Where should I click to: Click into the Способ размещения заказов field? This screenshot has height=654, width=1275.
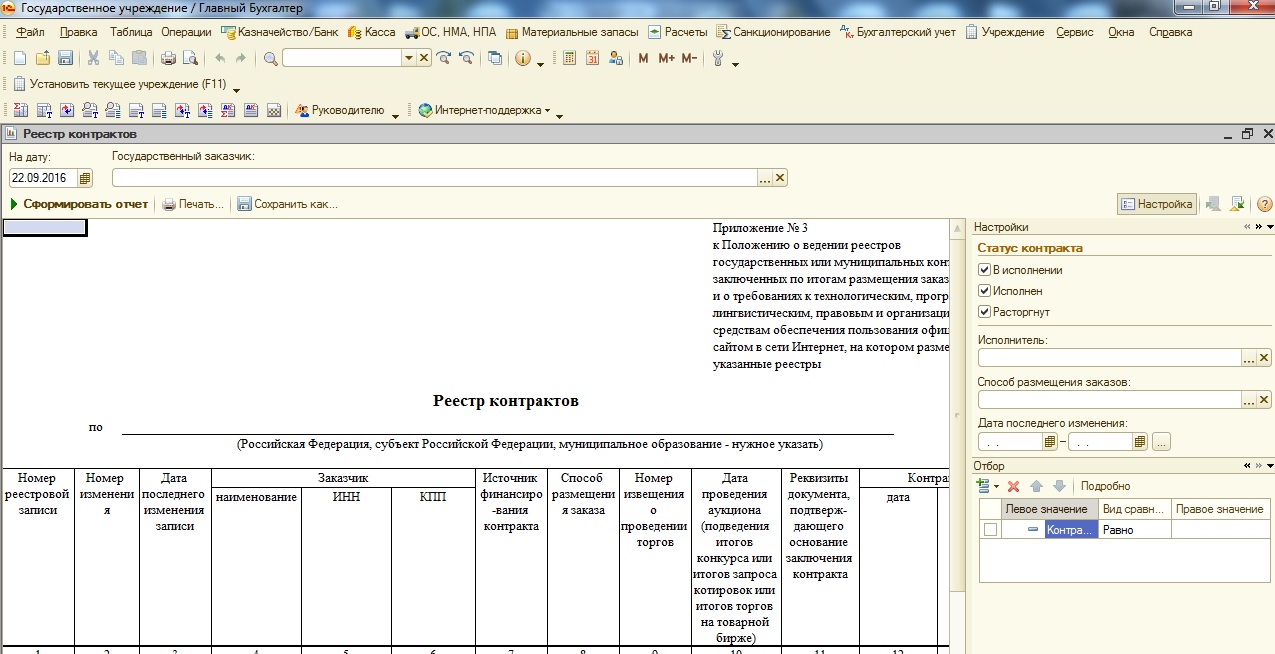pos(1108,400)
